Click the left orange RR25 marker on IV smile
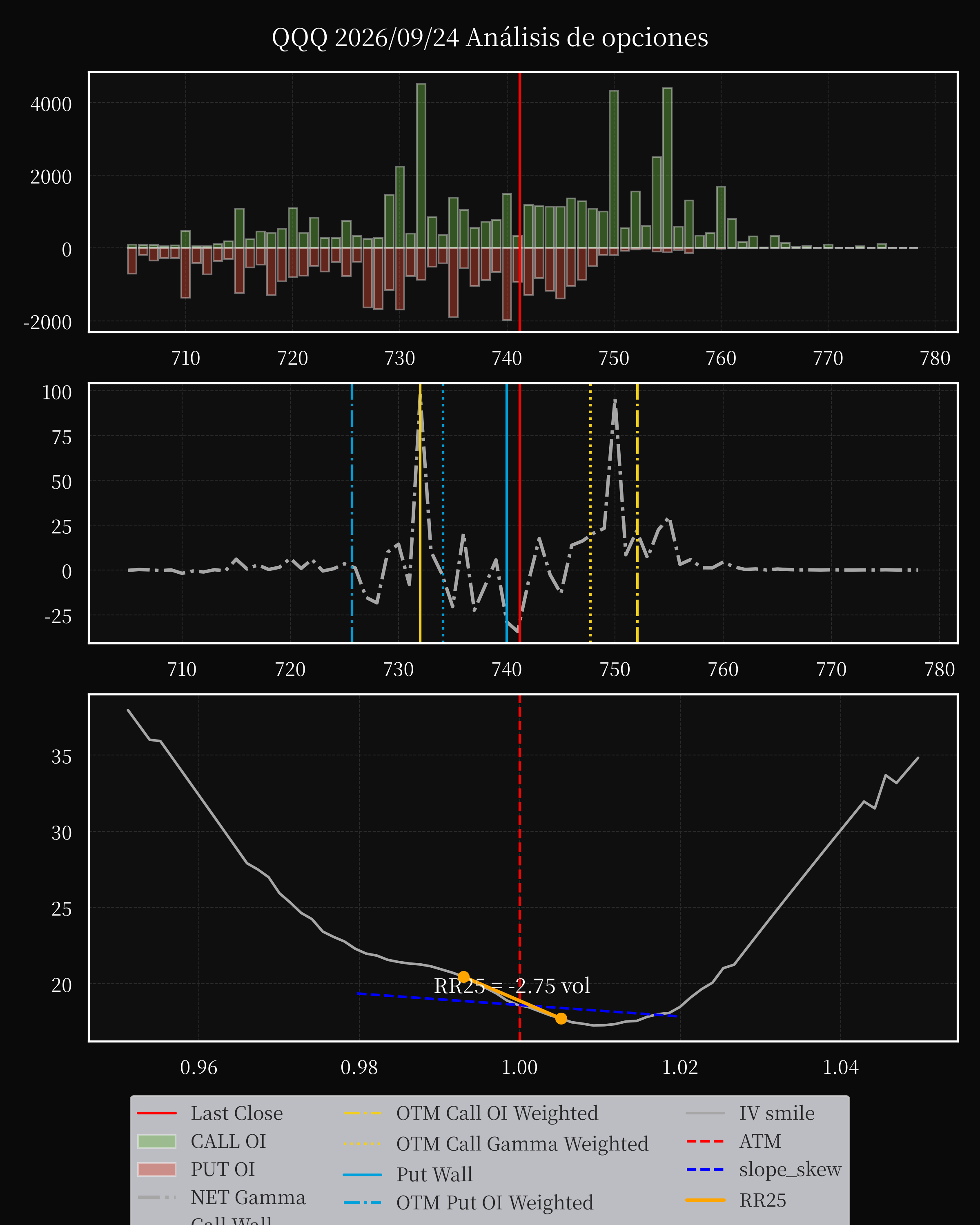 point(463,977)
